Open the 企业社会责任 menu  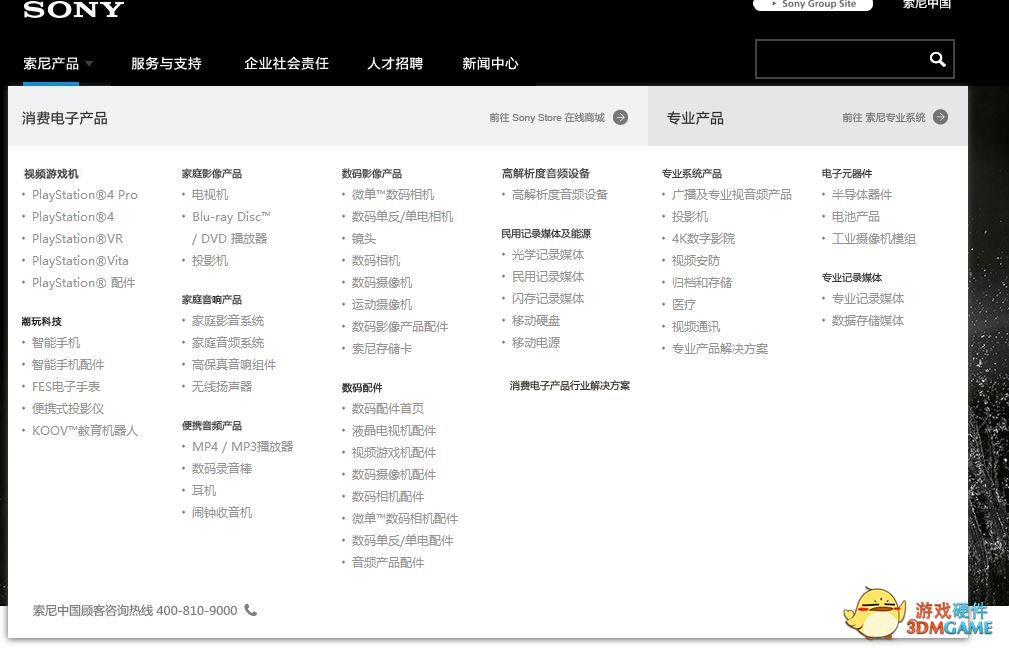pos(286,63)
